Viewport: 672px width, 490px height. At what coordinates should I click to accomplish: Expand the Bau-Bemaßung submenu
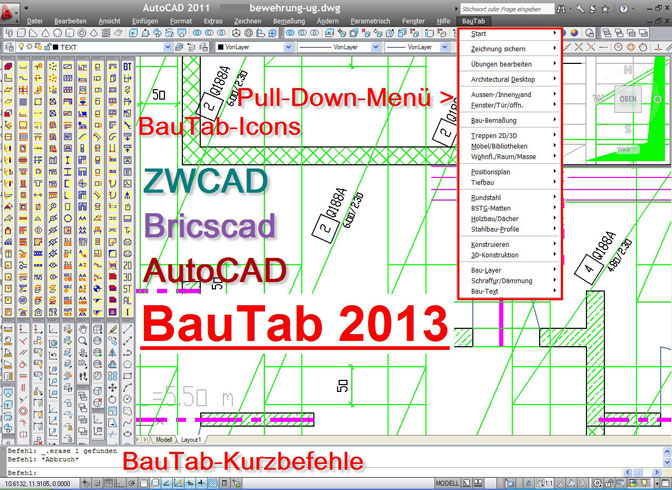pyautogui.click(x=510, y=120)
